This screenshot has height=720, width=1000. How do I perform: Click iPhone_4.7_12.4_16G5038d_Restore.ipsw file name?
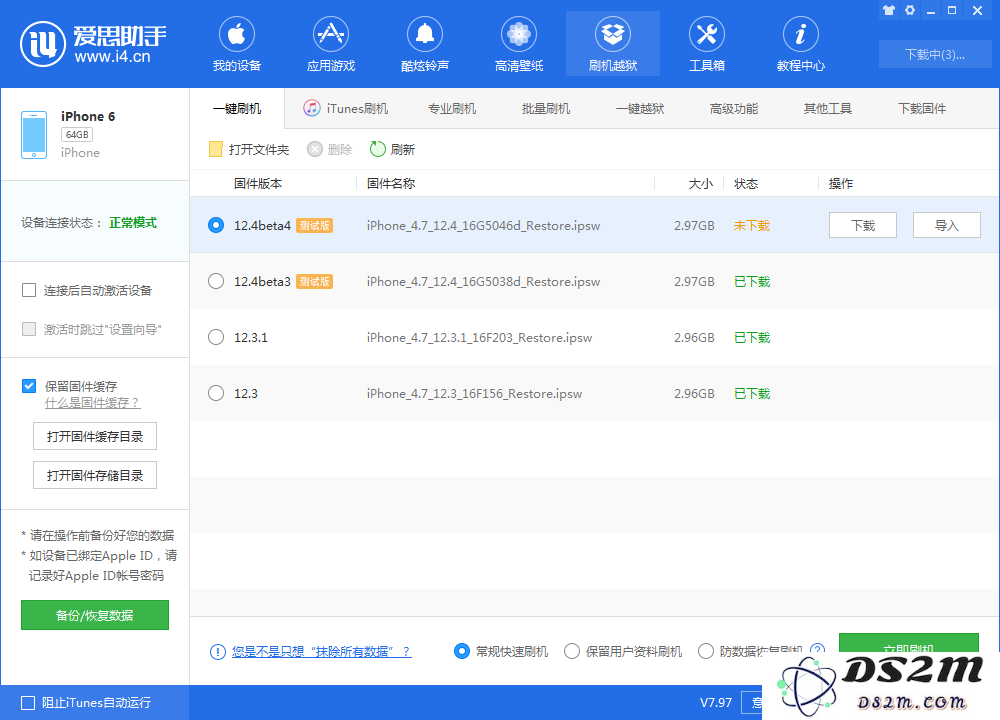click(x=483, y=281)
